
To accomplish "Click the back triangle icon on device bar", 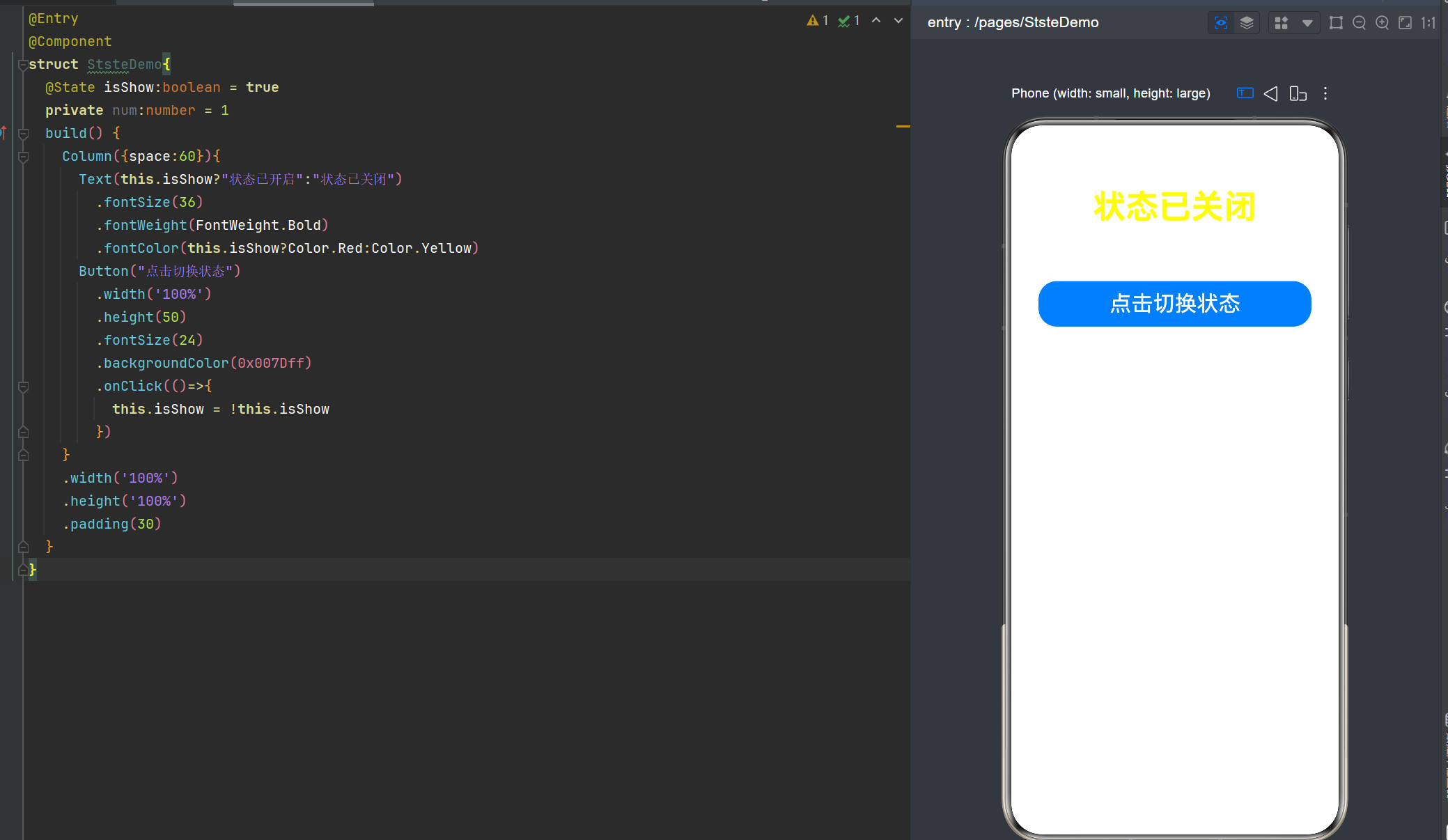I will [1271, 93].
